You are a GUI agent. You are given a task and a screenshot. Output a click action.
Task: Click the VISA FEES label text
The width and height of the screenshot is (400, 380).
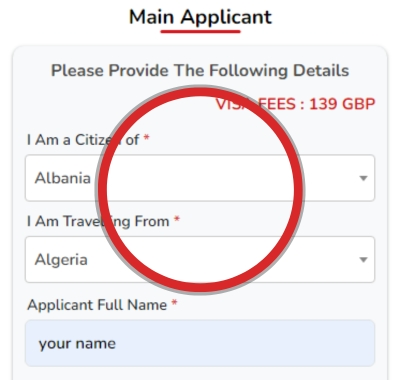[x=256, y=104]
